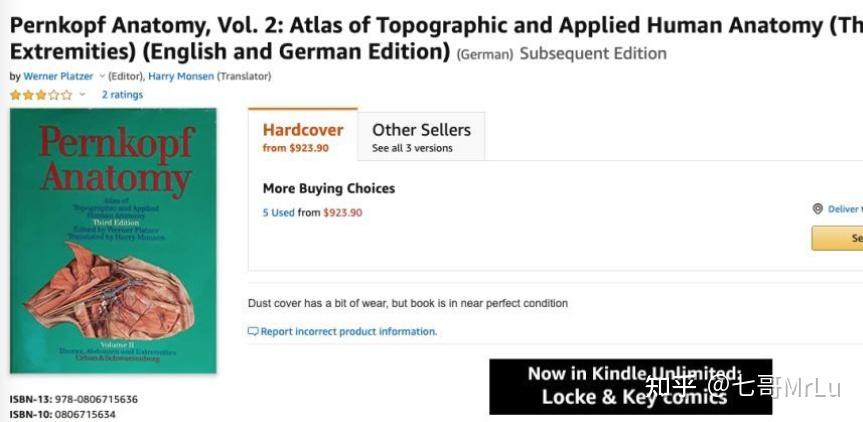Click the Kindle Unlimited Locke & Key banner
The image size is (863, 422).
(630, 386)
